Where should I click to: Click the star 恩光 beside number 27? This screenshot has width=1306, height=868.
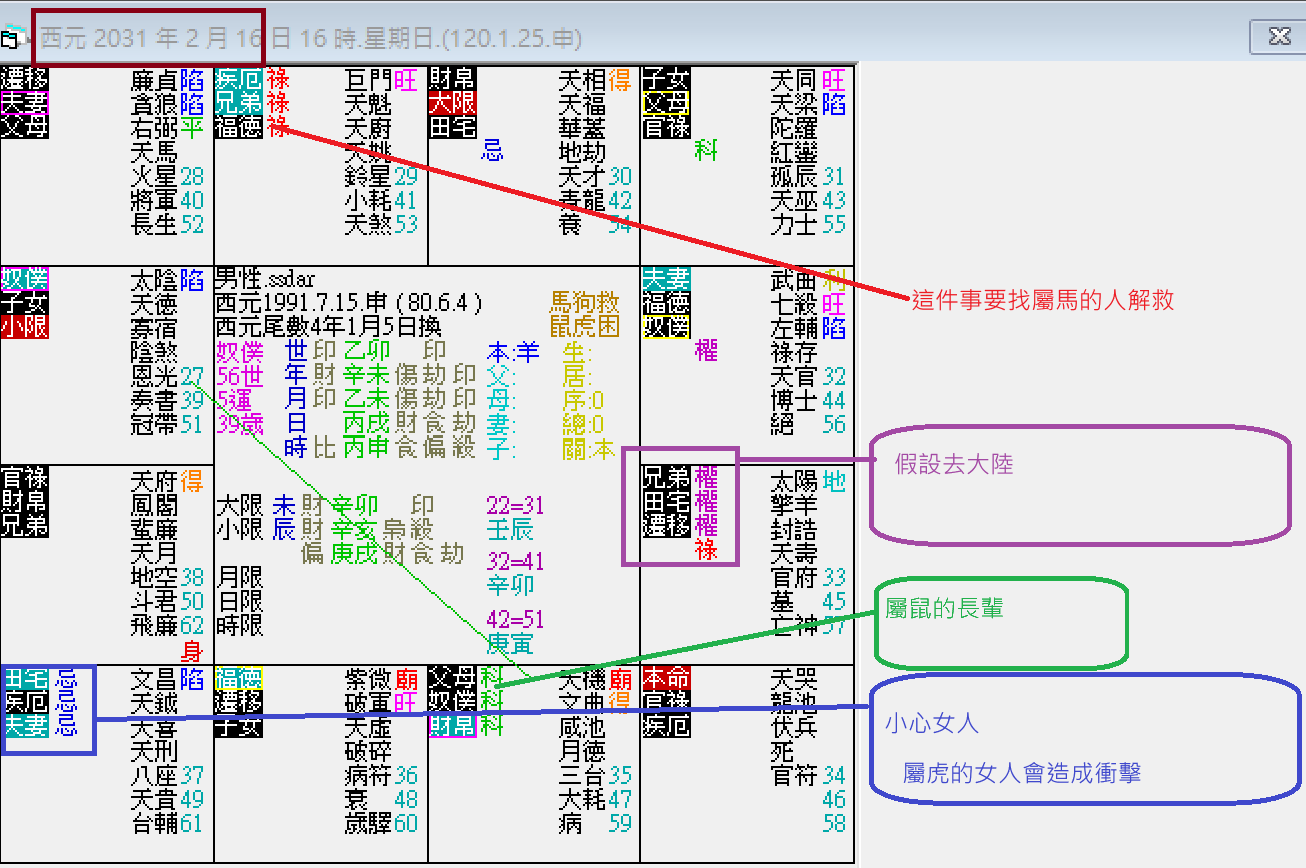tap(155, 375)
